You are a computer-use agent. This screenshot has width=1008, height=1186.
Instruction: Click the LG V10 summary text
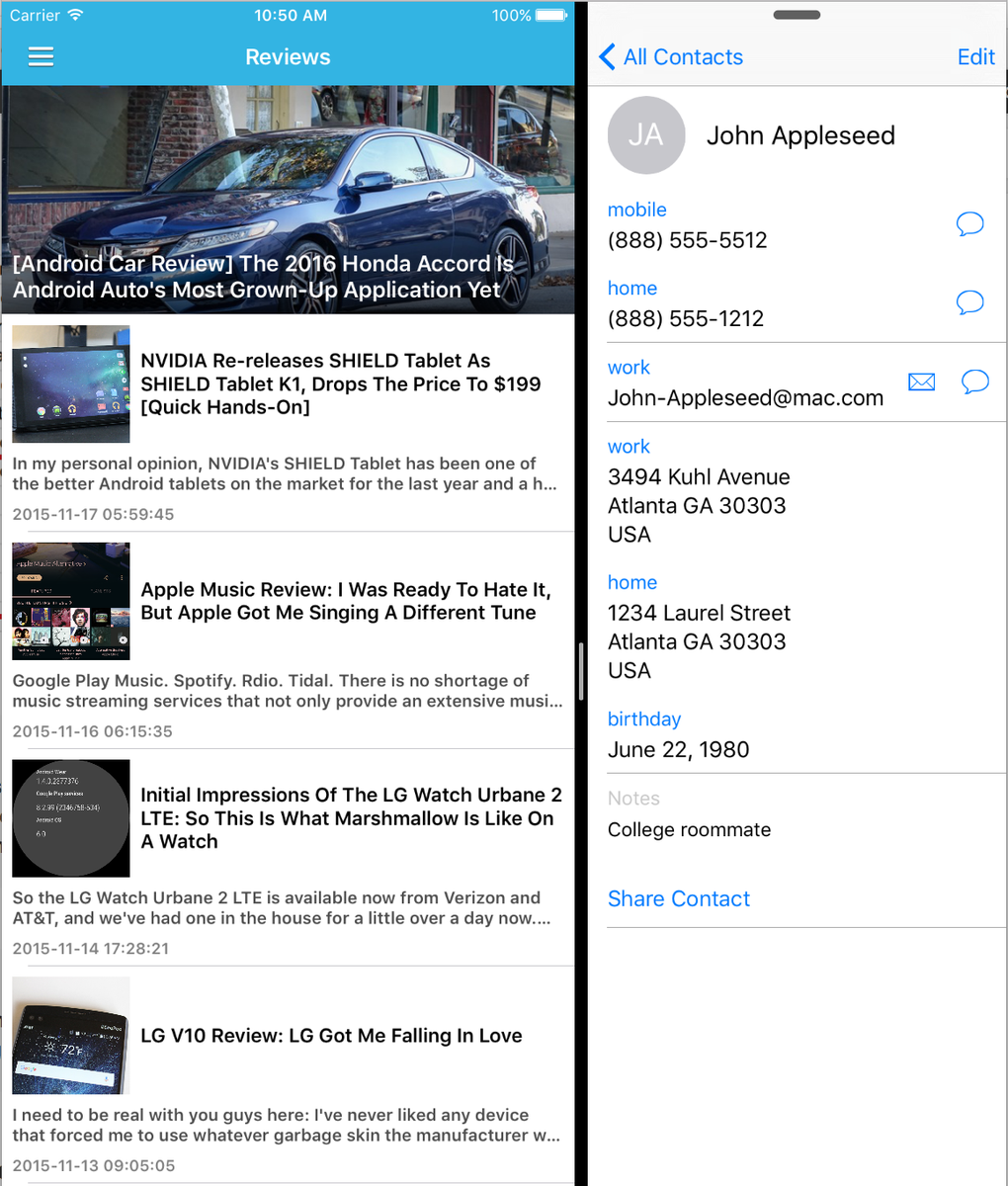[x=287, y=1125]
